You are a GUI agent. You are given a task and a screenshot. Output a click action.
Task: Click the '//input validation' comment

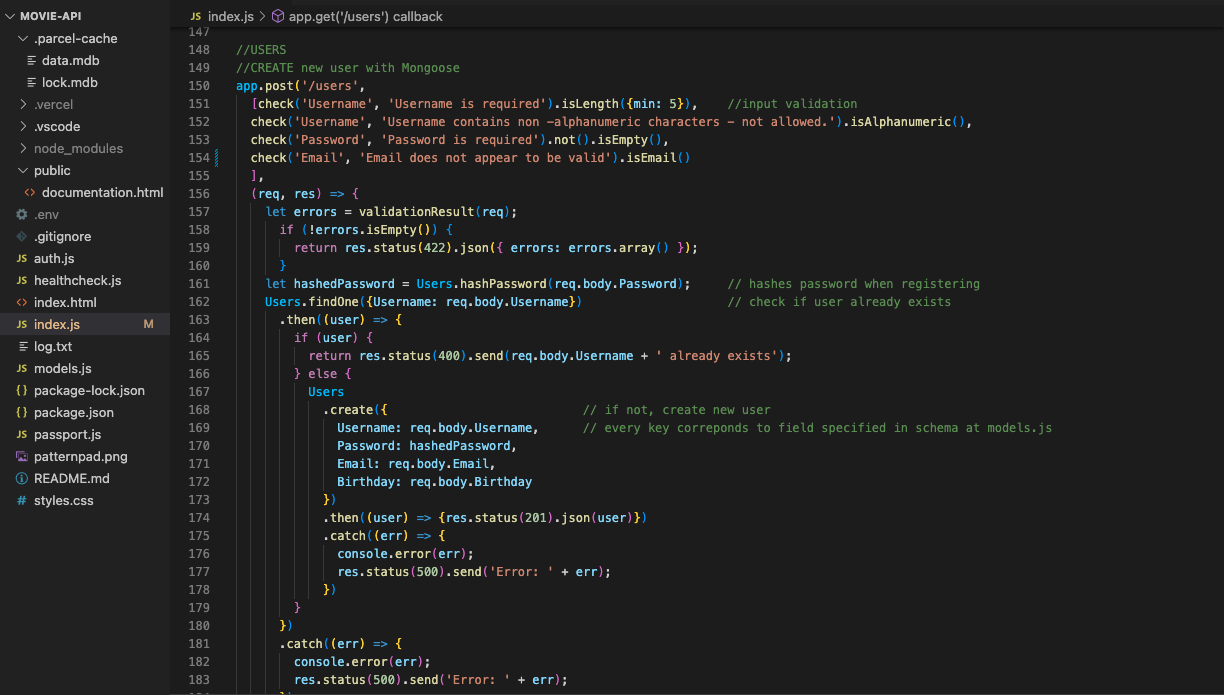[792, 104]
